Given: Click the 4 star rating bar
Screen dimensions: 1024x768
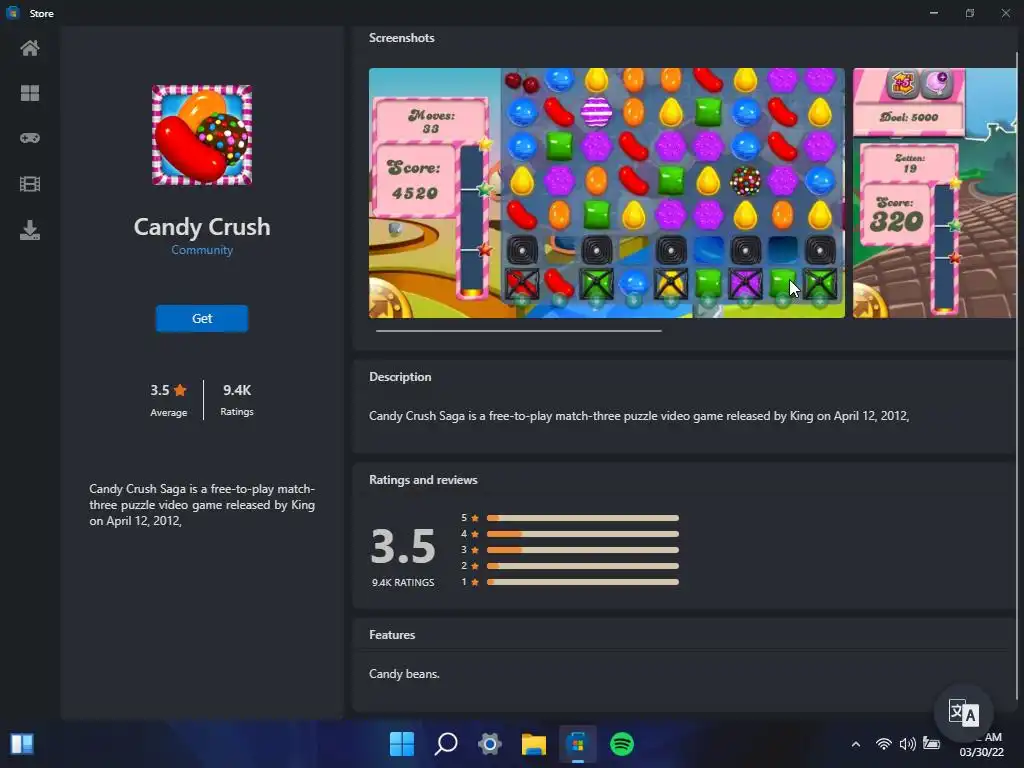Looking at the screenshot, I should [583, 534].
